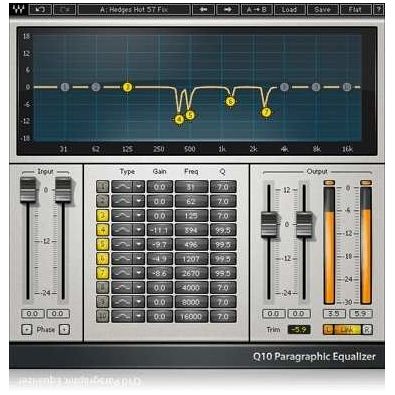This screenshot has height=395, width=395.
Task: Click the Load menu button
Action: click(289, 10)
